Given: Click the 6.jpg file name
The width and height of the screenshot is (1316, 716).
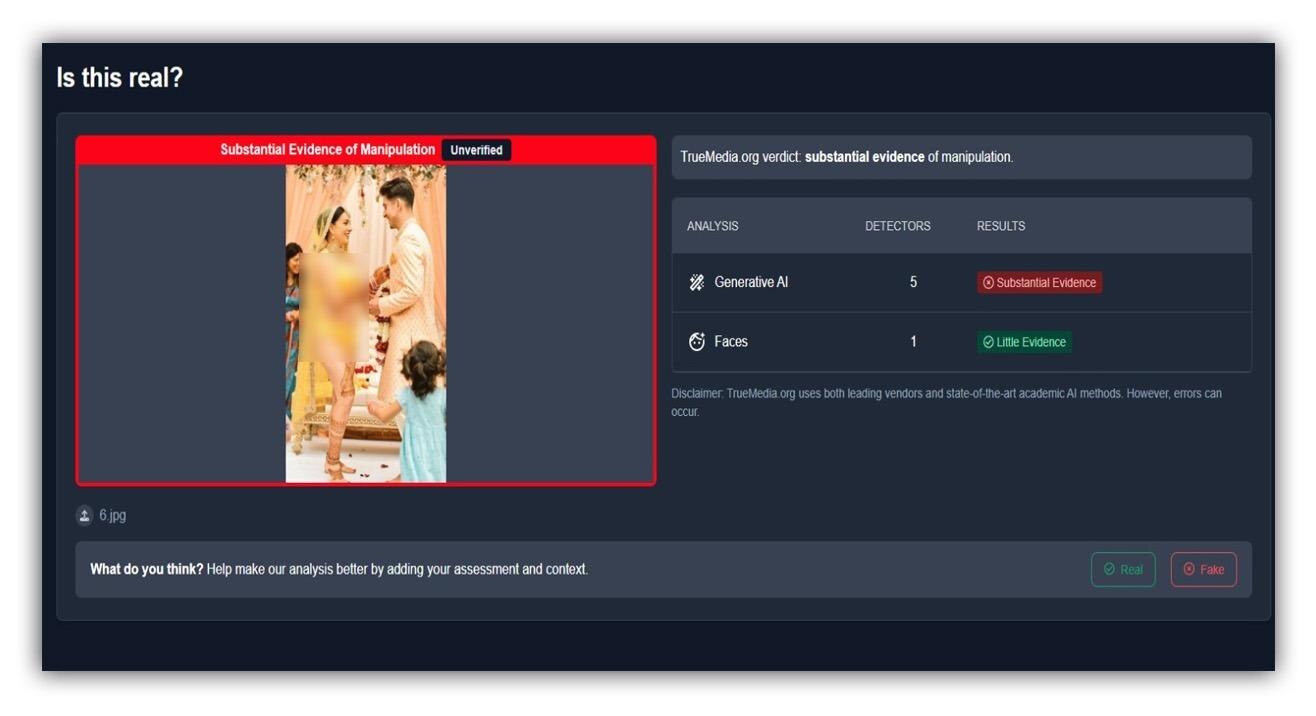Looking at the screenshot, I should (x=112, y=516).
